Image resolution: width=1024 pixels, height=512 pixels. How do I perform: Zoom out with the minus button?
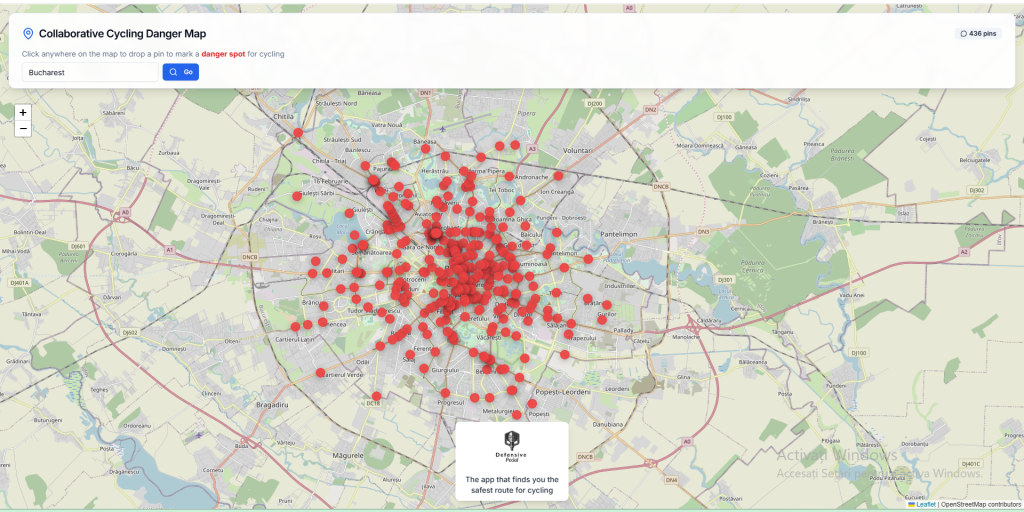(x=23, y=129)
